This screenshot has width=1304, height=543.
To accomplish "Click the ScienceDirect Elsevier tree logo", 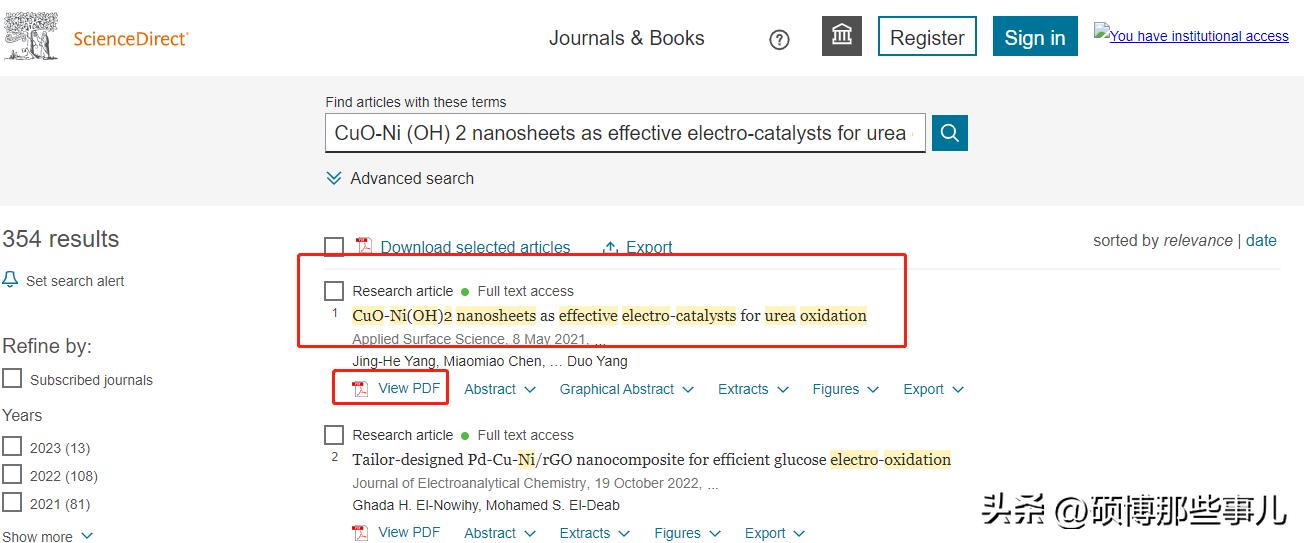I will [x=32, y=38].
